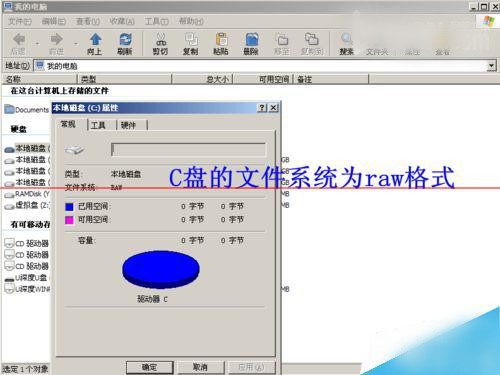
Task: Open search with 搜索 magnifier icon
Action: [346, 39]
